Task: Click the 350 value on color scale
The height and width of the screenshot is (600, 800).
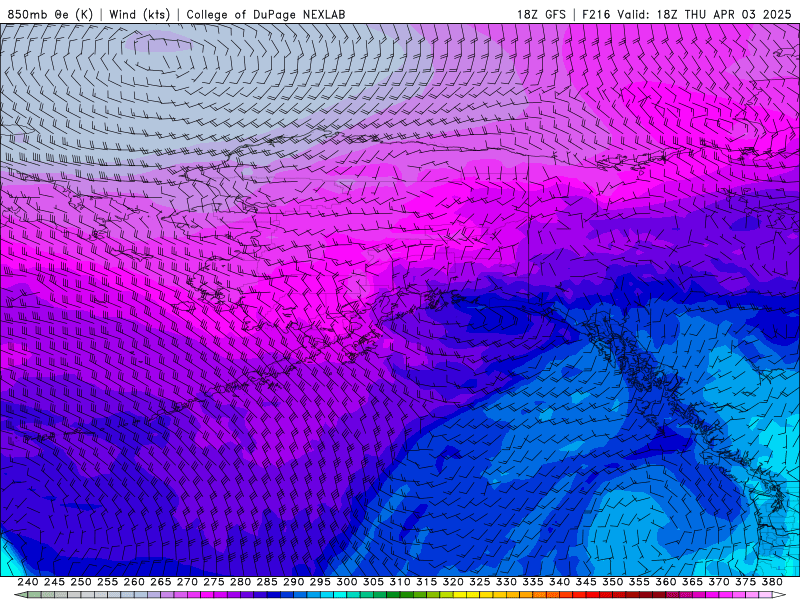Action: 613,582
